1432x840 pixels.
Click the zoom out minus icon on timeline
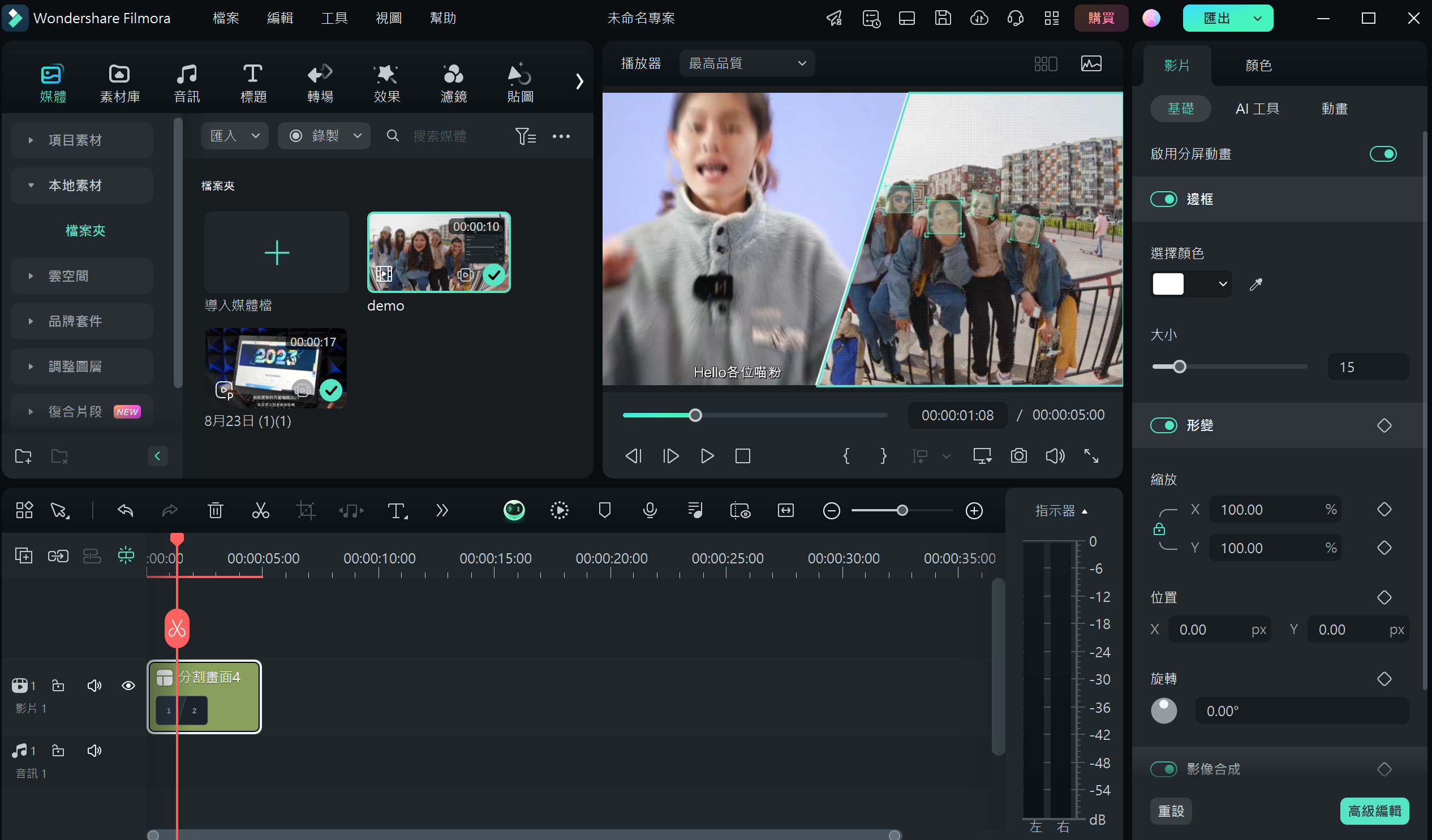point(831,511)
